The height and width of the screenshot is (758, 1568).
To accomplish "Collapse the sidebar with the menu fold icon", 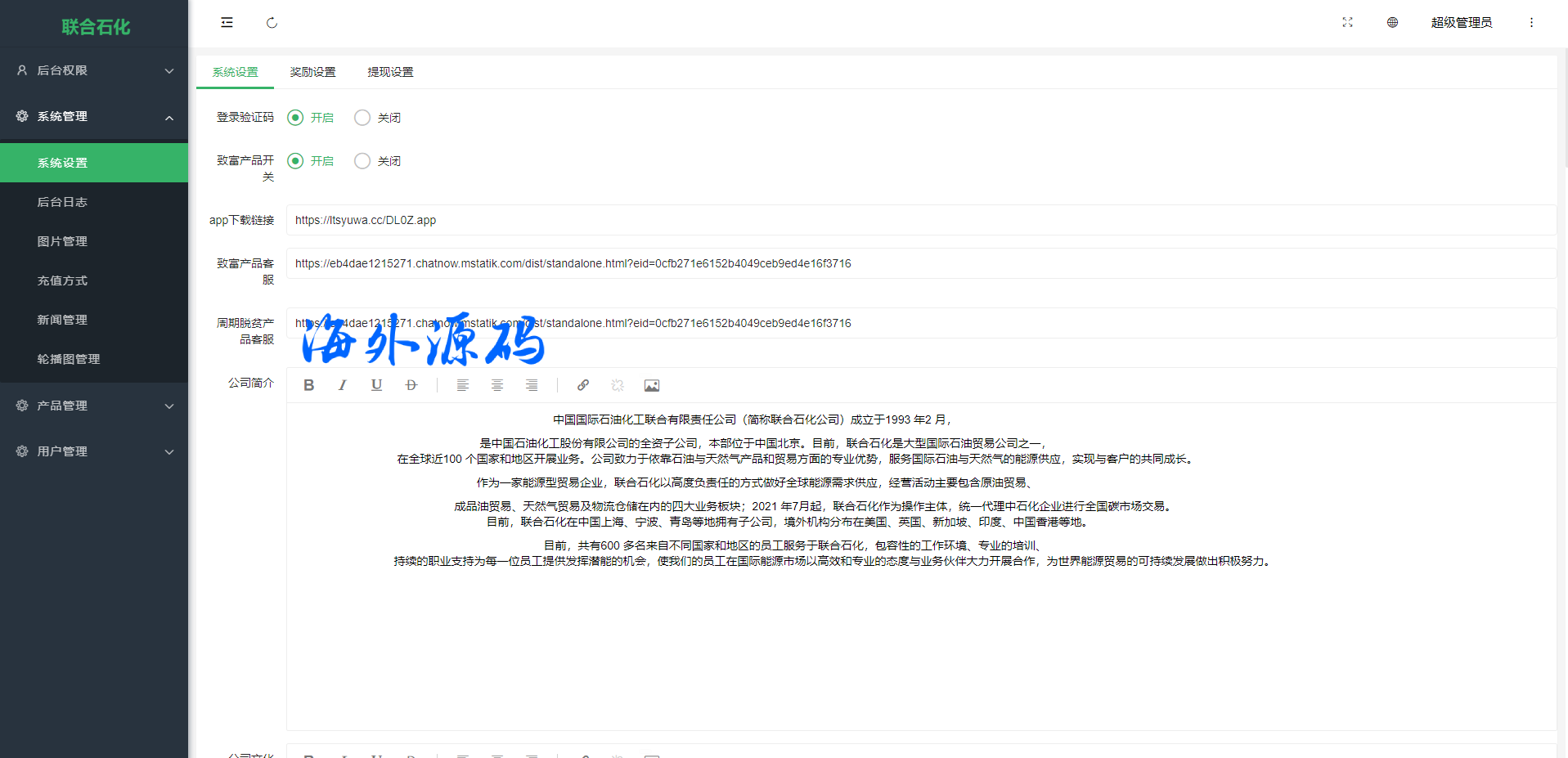I will pyautogui.click(x=227, y=23).
